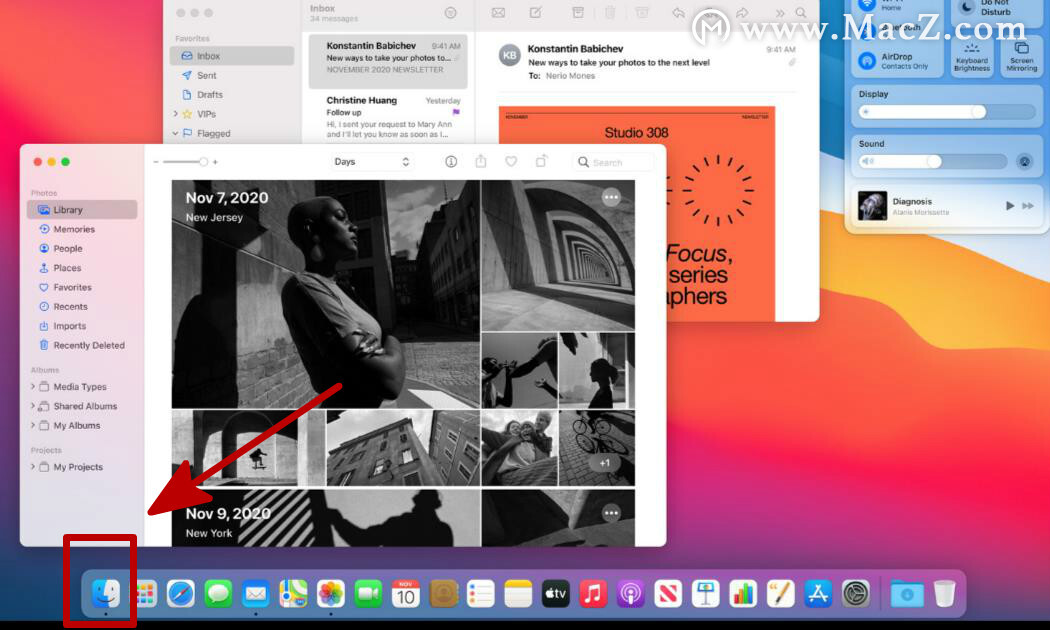Open Finder from the Dock

[105, 593]
